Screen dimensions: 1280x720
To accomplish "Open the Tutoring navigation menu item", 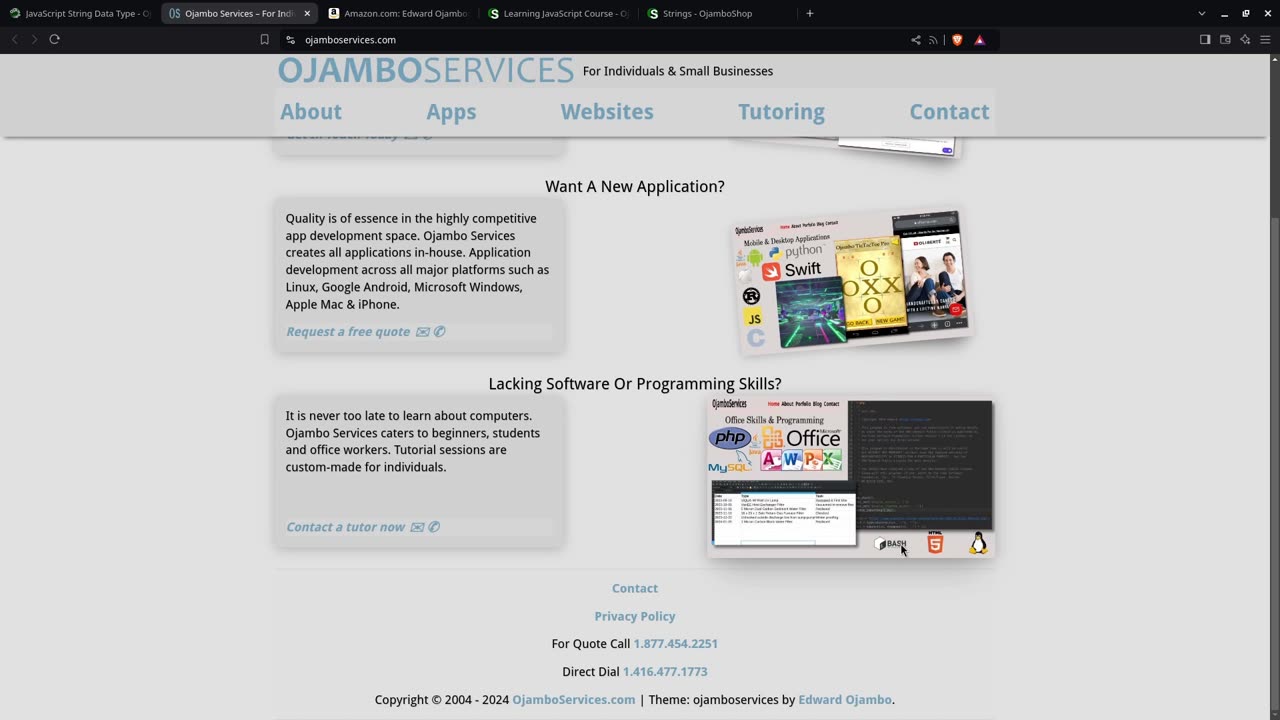I will [781, 112].
